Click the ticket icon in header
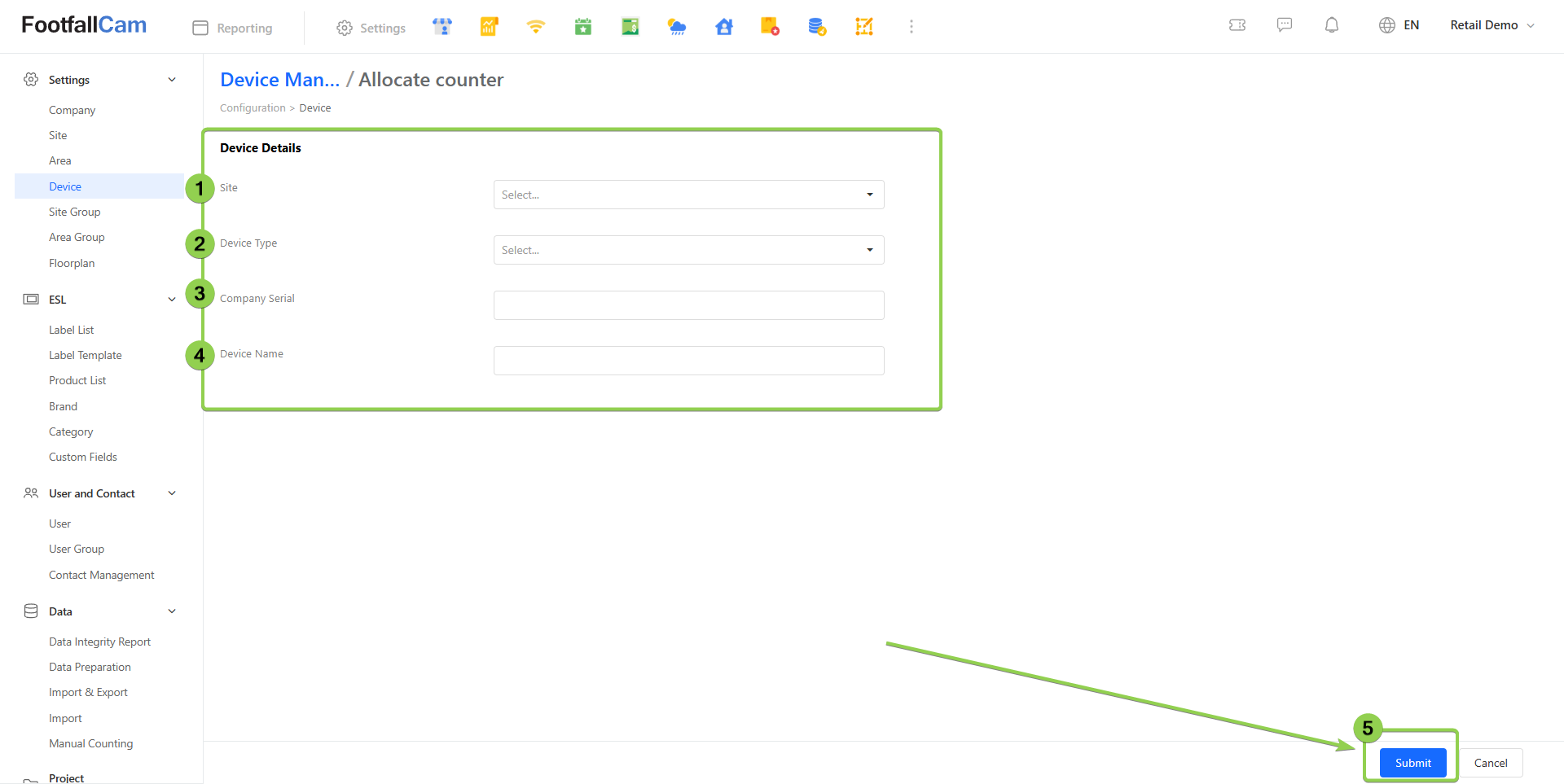Image resolution: width=1564 pixels, height=784 pixels. click(x=1237, y=25)
